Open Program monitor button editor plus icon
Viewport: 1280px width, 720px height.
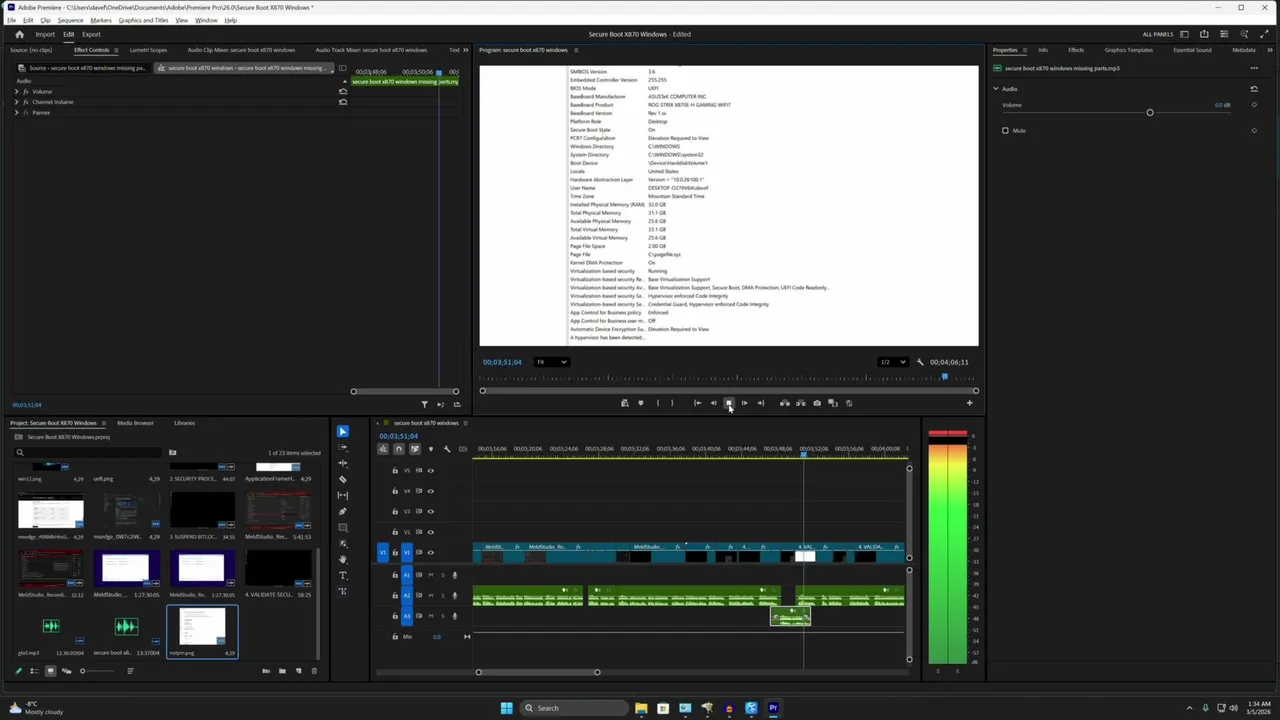(970, 403)
